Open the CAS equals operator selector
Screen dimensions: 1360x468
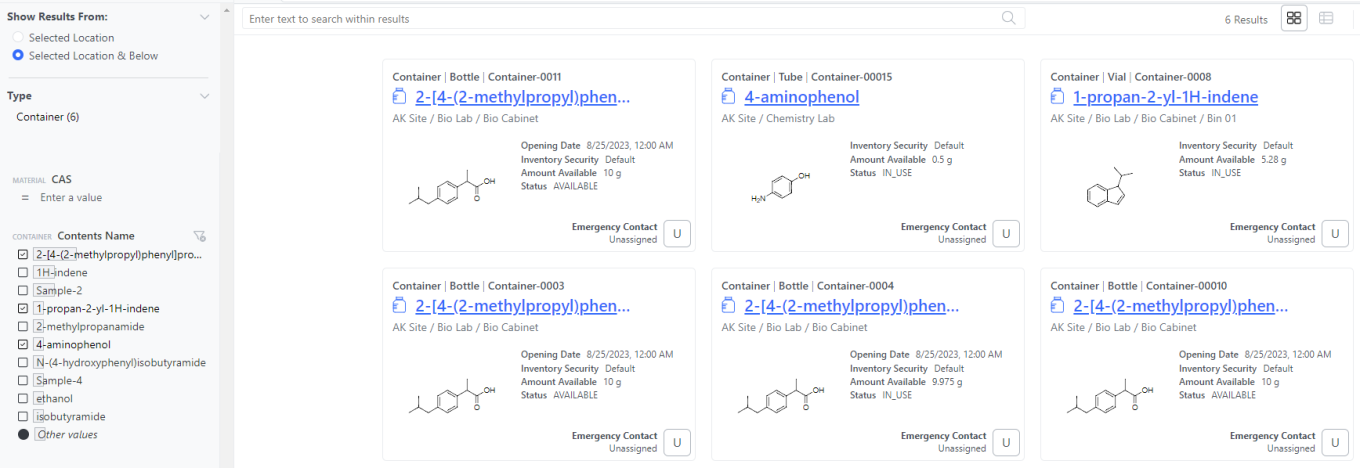tap(25, 198)
